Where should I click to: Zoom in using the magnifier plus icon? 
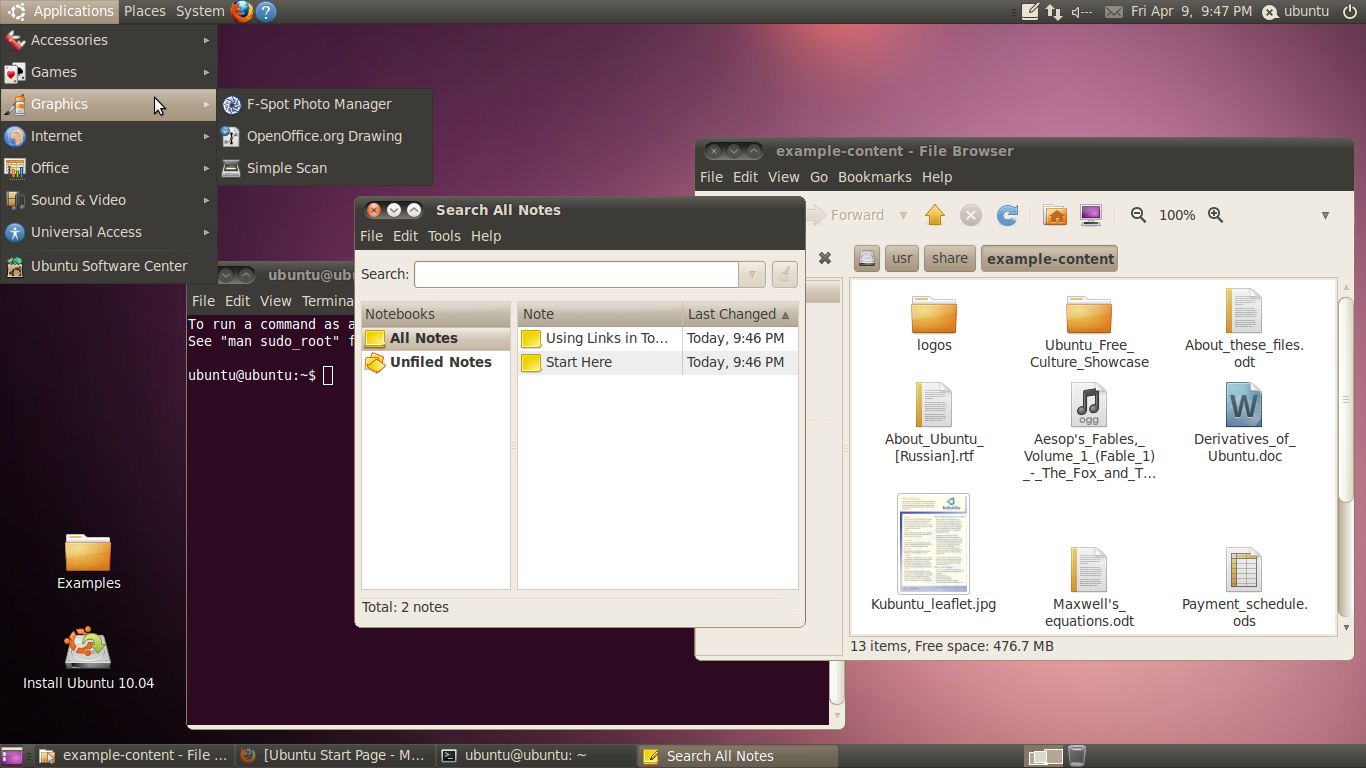click(1215, 215)
